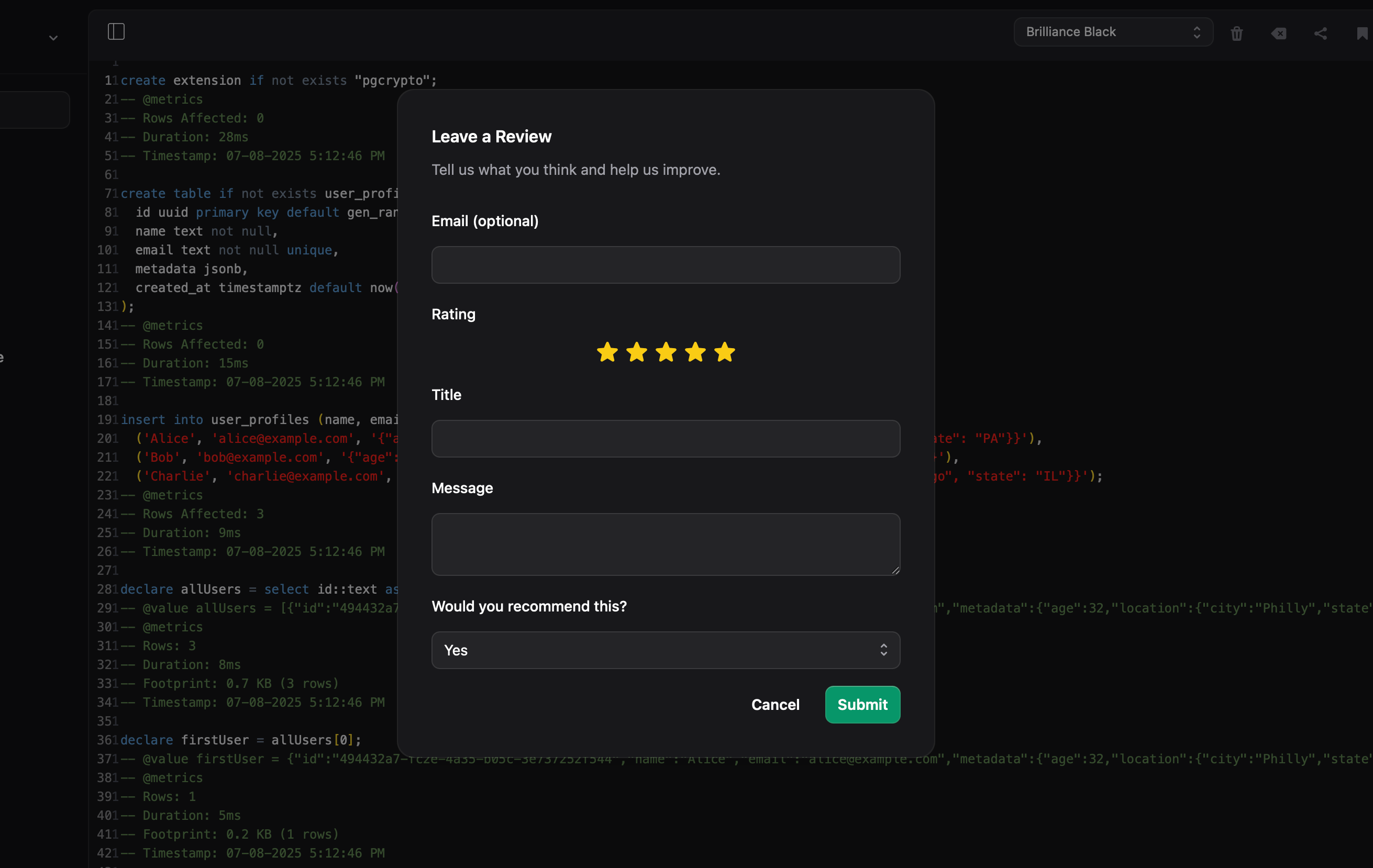
Task: Click the 'Duration: 9ms' comment line
Action: point(181,532)
